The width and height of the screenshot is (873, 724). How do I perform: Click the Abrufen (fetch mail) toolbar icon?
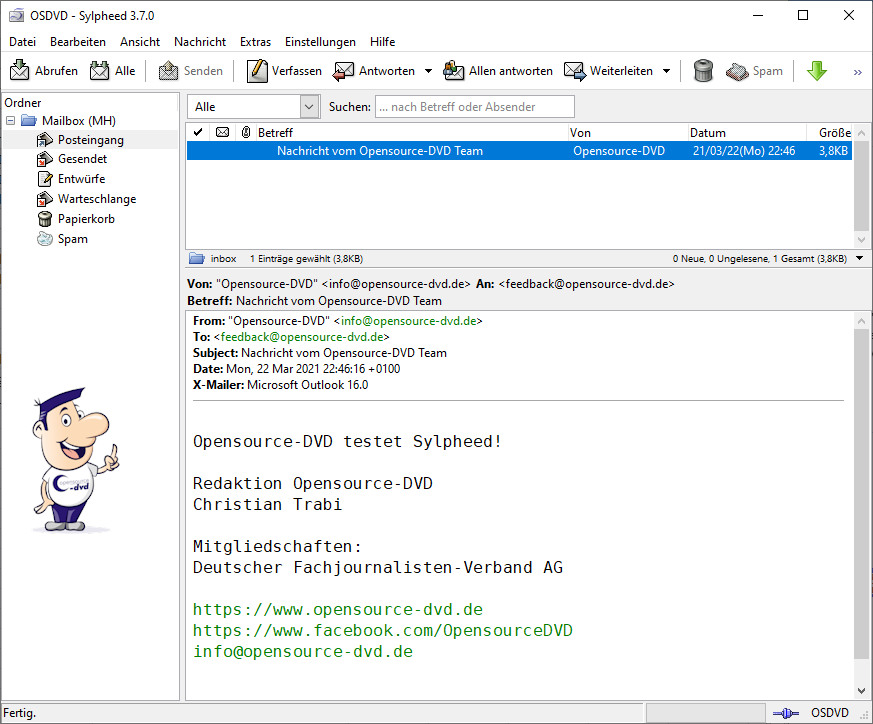(20, 71)
